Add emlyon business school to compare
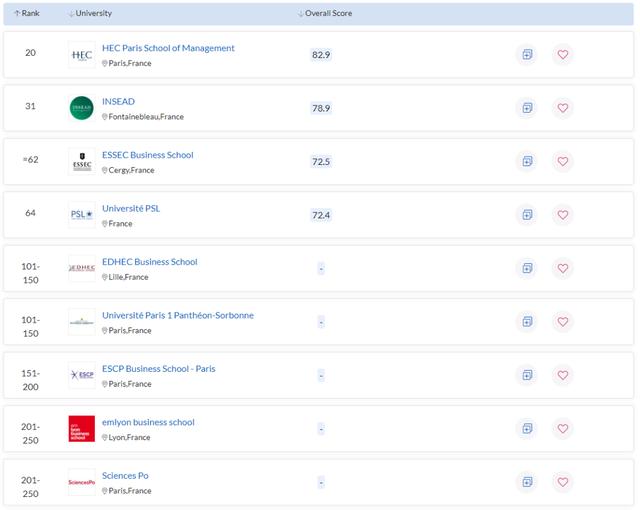Viewport: 640px width, 510px height. (x=527, y=428)
